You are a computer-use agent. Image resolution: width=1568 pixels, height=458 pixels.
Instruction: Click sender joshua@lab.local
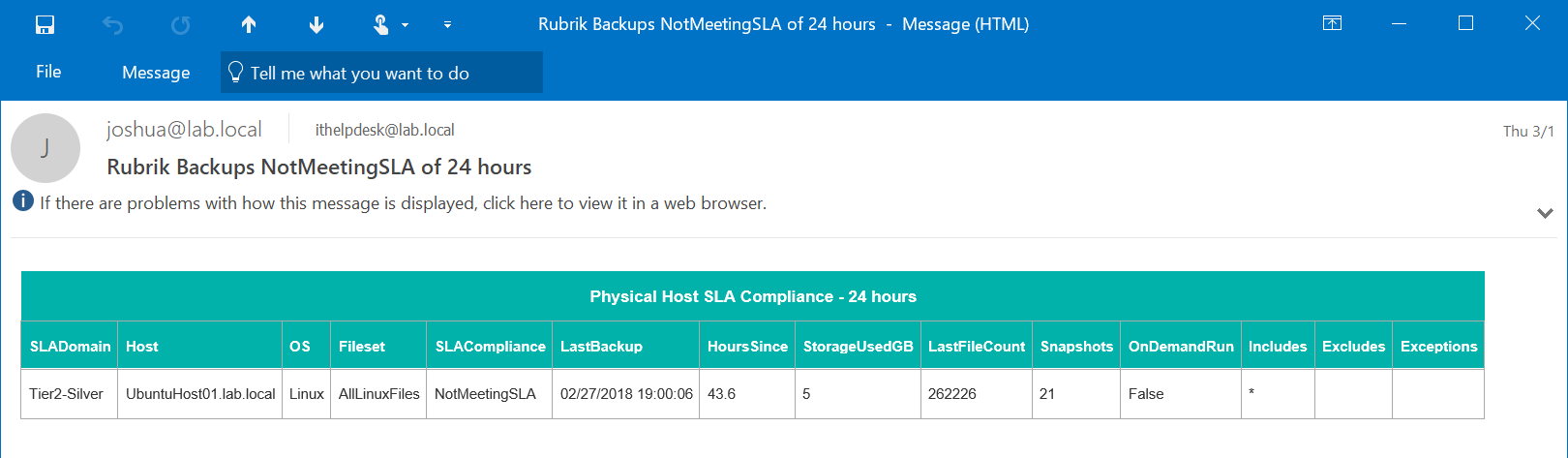tap(184, 130)
